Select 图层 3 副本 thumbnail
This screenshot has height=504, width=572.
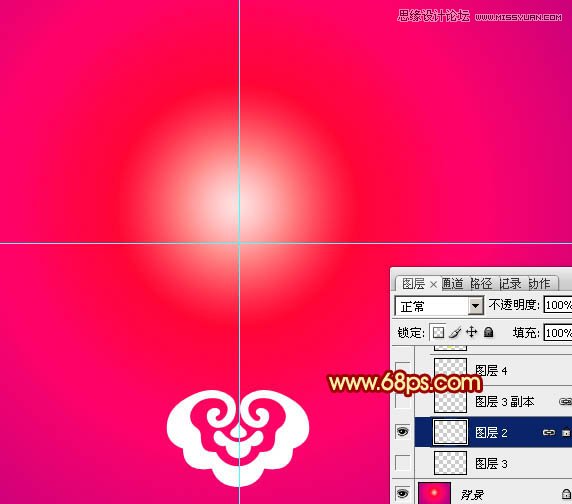pyautogui.click(x=450, y=401)
